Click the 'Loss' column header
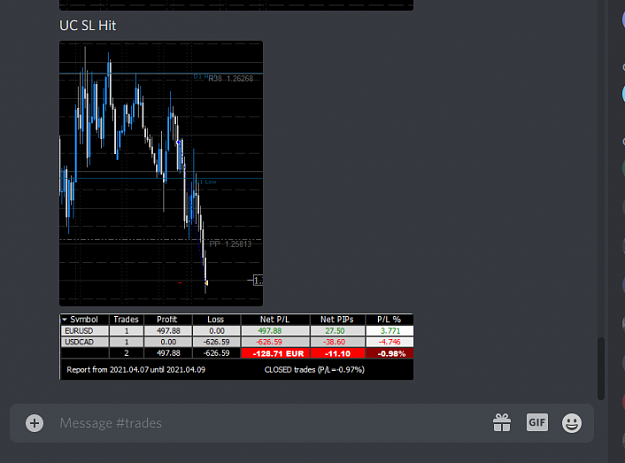 click(216, 320)
